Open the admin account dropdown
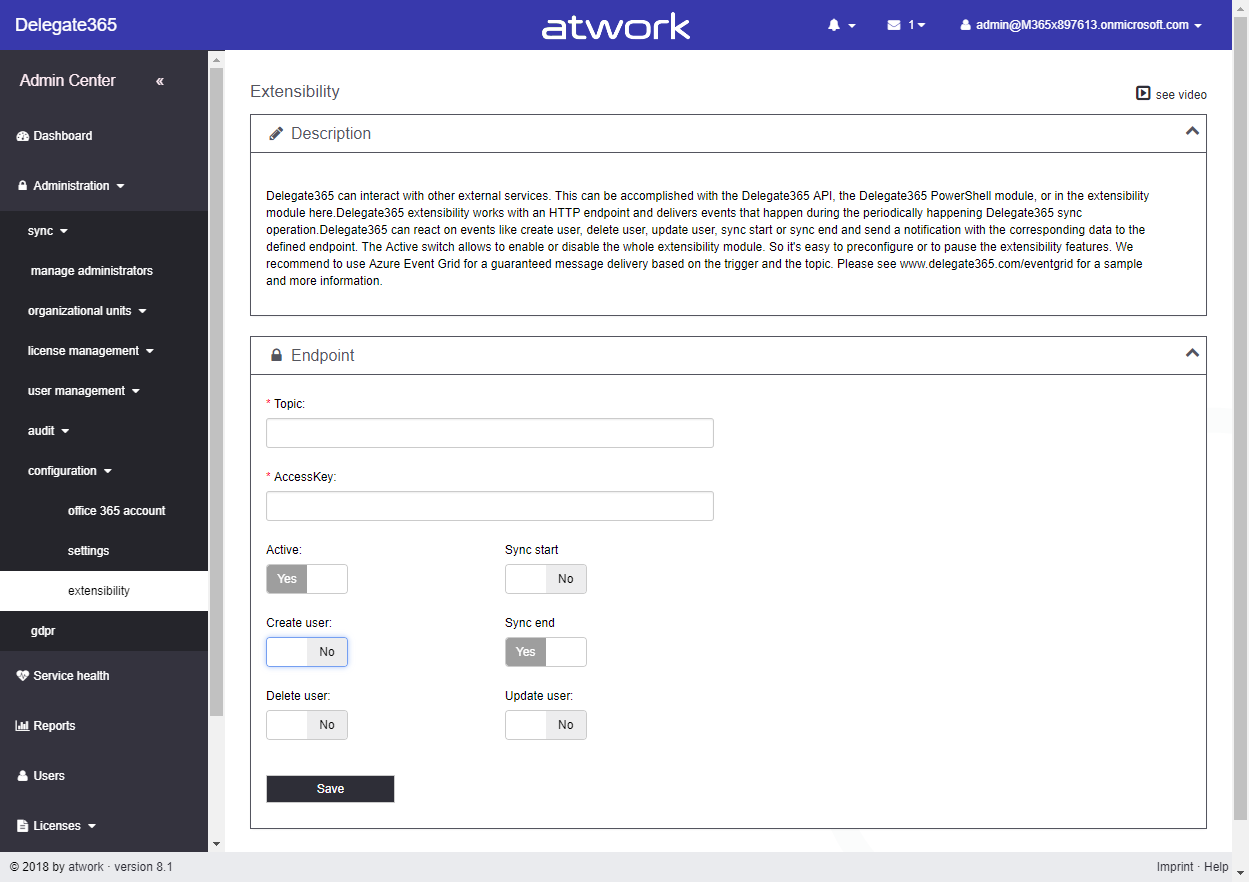This screenshot has height=882, width=1249. [1081, 25]
